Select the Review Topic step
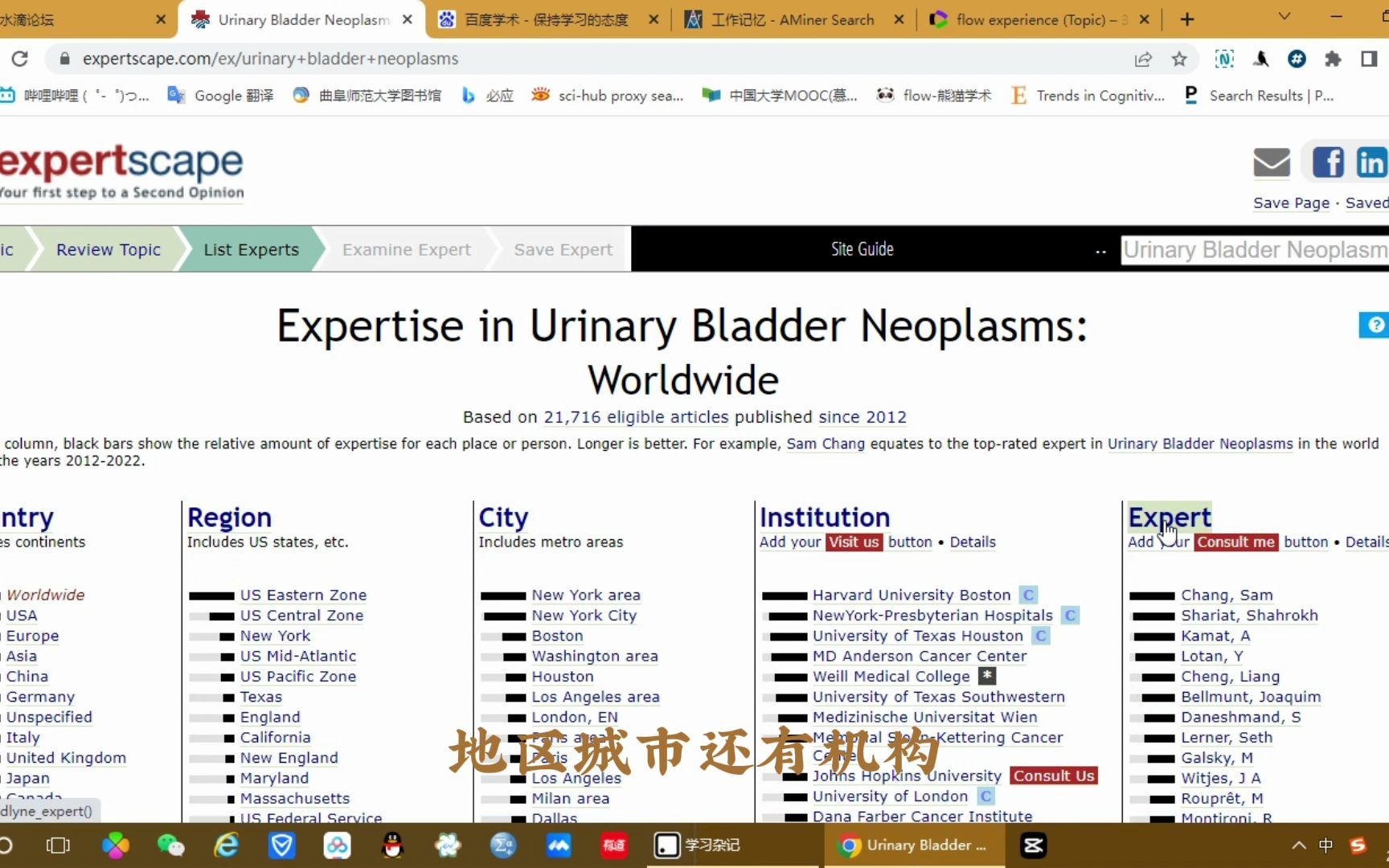1389x868 pixels. (109, 249)
